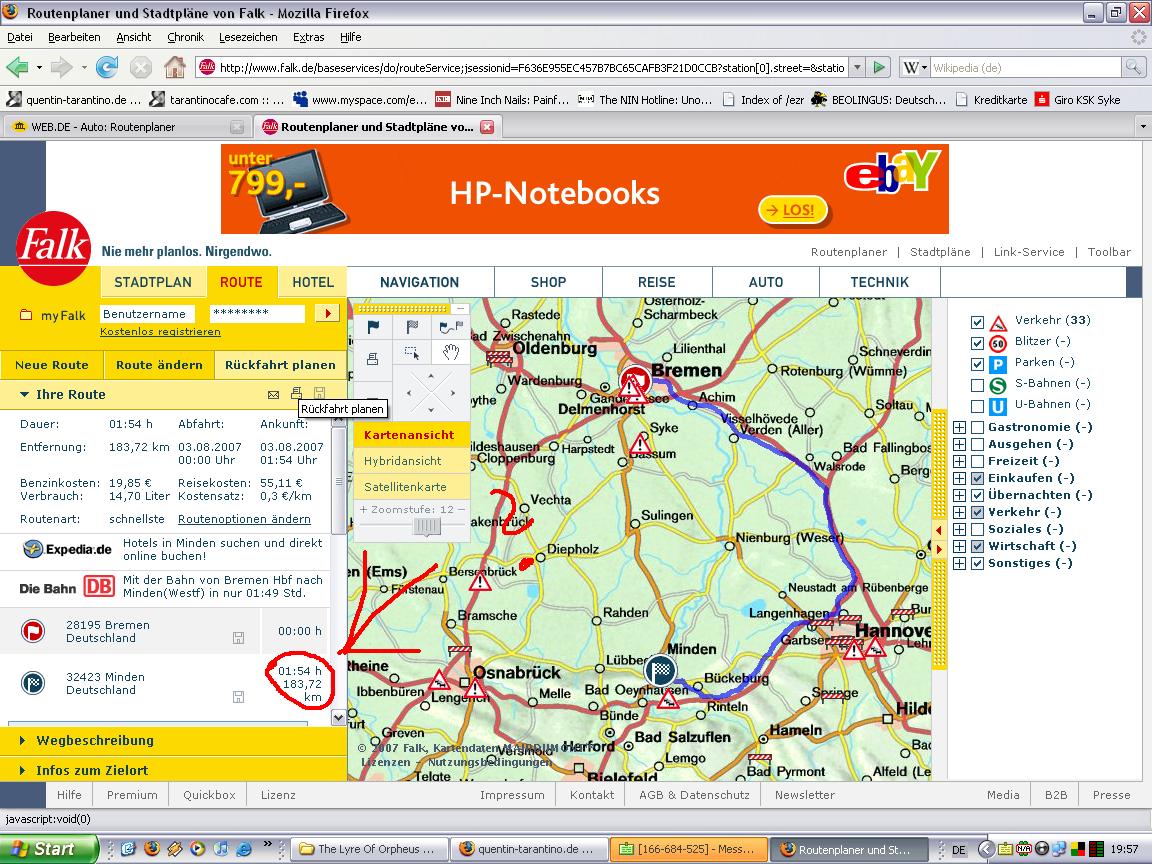The image size is (1152, 864).
Task: Click the Firefox reload button
Action: coord(107,68)
